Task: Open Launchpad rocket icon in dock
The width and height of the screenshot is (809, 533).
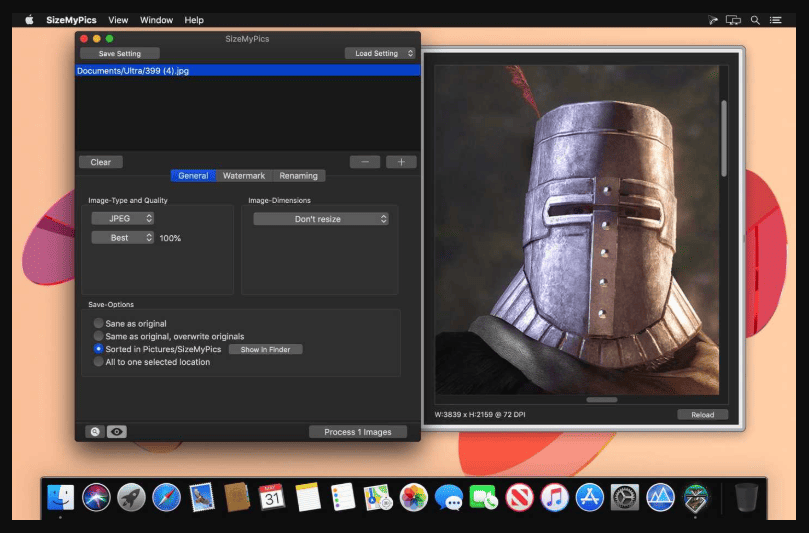Action: [131, 497]
